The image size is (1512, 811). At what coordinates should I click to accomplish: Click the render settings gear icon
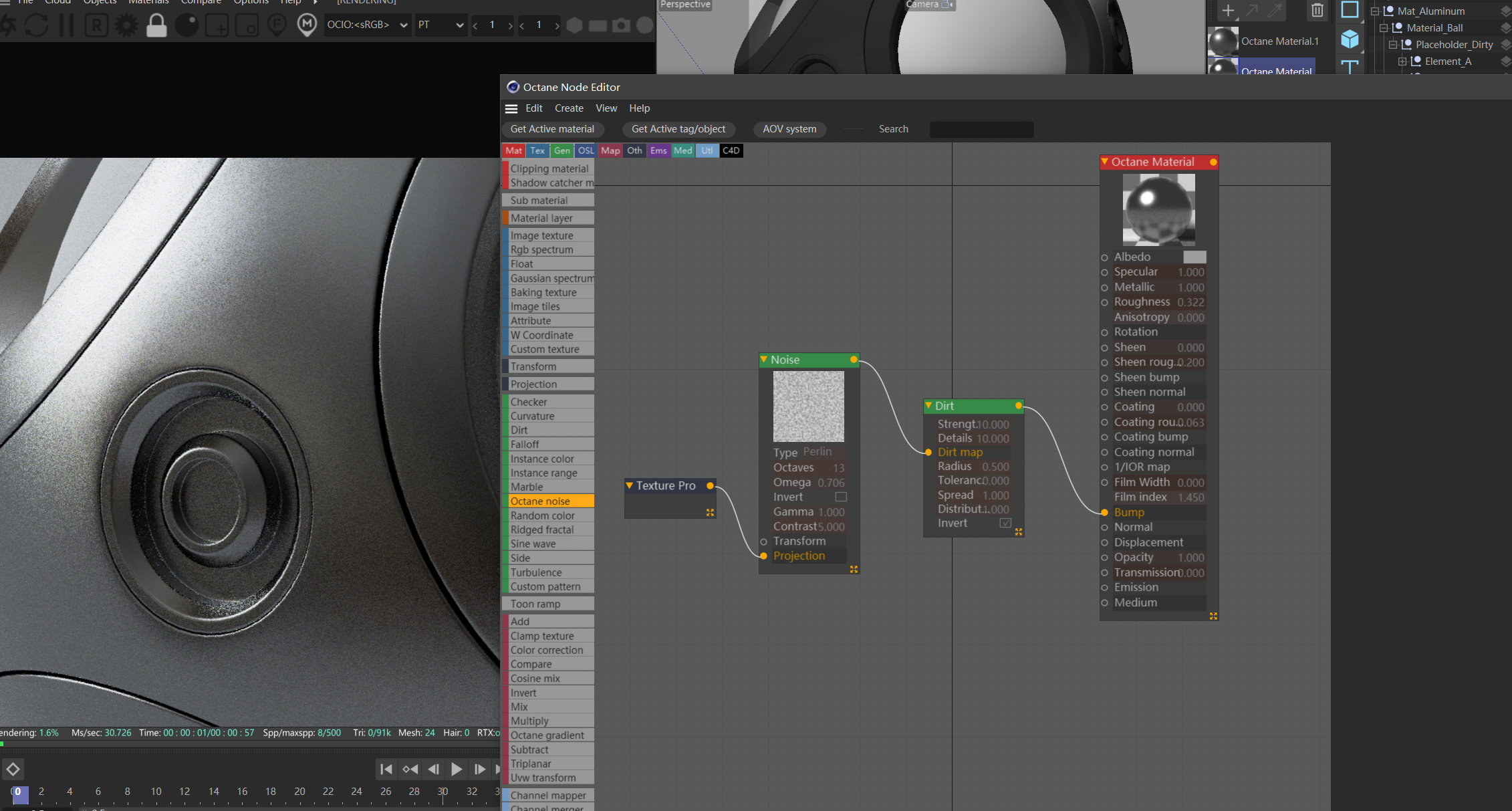pos(126,25)
